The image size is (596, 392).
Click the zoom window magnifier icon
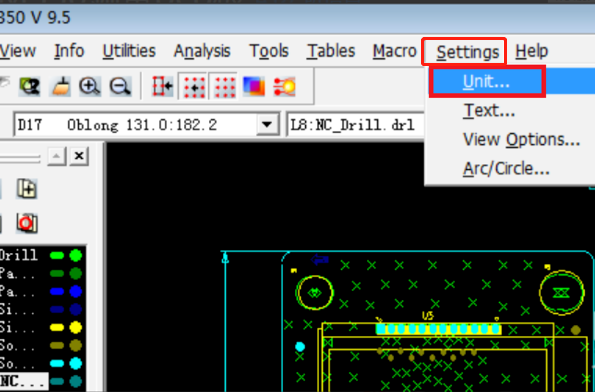tap(30, 86)
